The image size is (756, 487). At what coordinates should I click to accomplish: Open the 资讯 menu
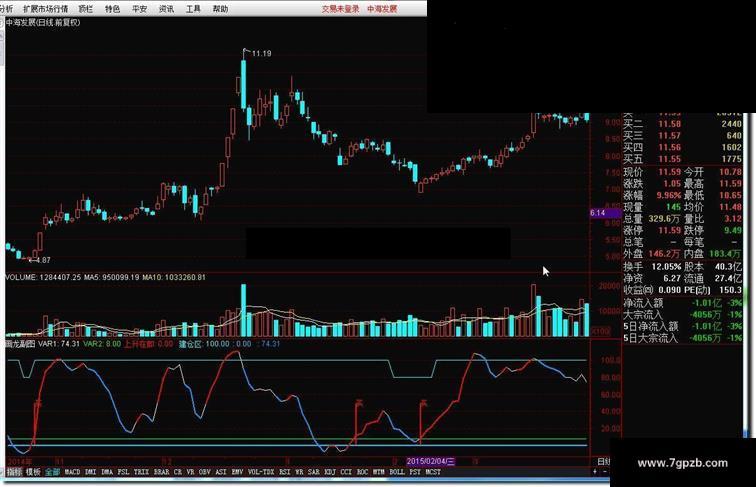pos(166,9)
